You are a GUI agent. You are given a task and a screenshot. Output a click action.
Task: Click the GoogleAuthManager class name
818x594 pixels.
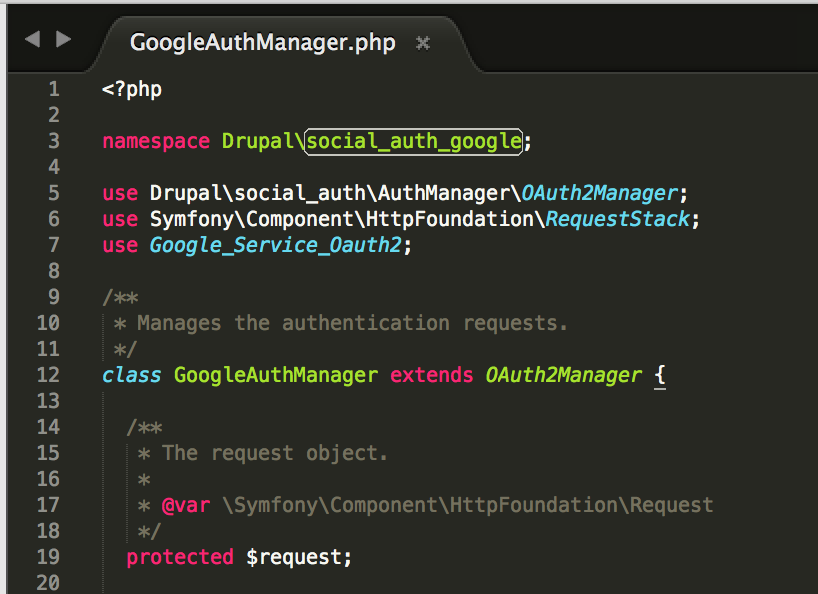(x=276, y=375)
